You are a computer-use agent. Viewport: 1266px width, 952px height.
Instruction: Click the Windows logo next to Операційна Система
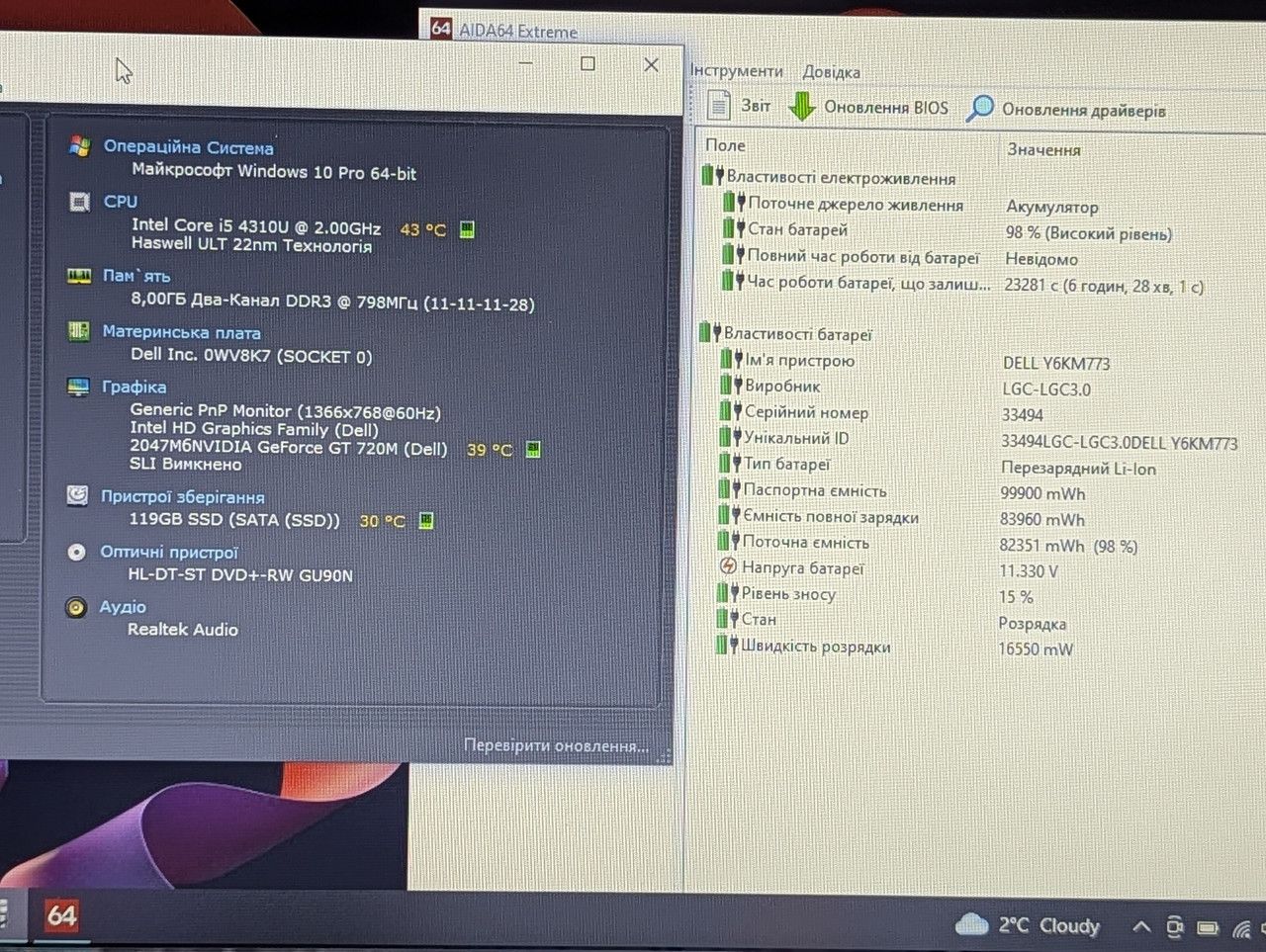(81, 146)
